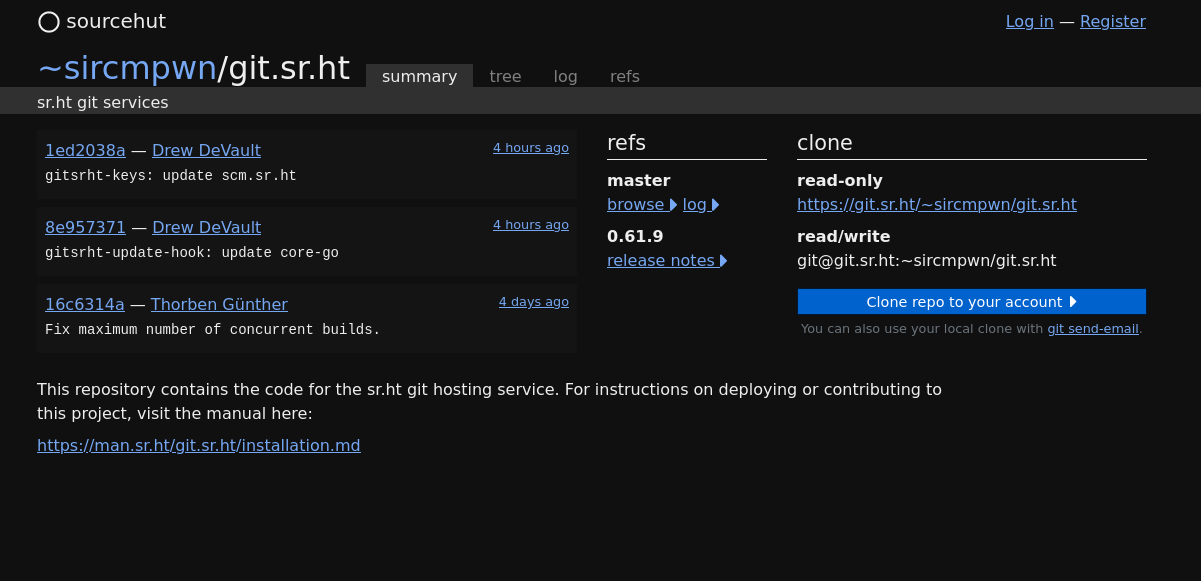
Task: Open the tree tab
Action: (505, 76)
